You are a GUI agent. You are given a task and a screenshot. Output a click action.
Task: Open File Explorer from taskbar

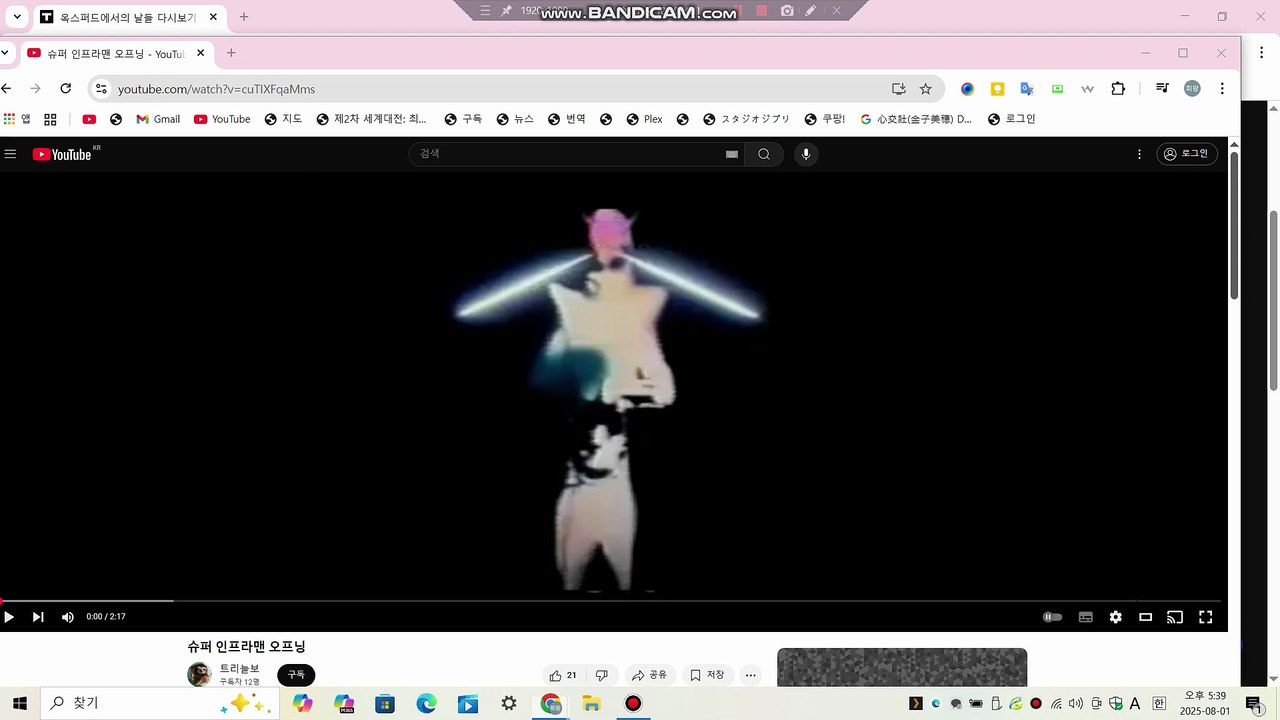[591, 704]
